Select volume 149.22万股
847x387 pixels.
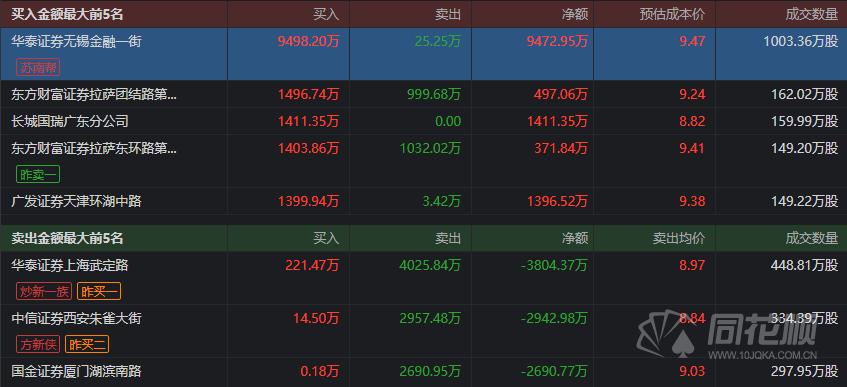[804, 202]
